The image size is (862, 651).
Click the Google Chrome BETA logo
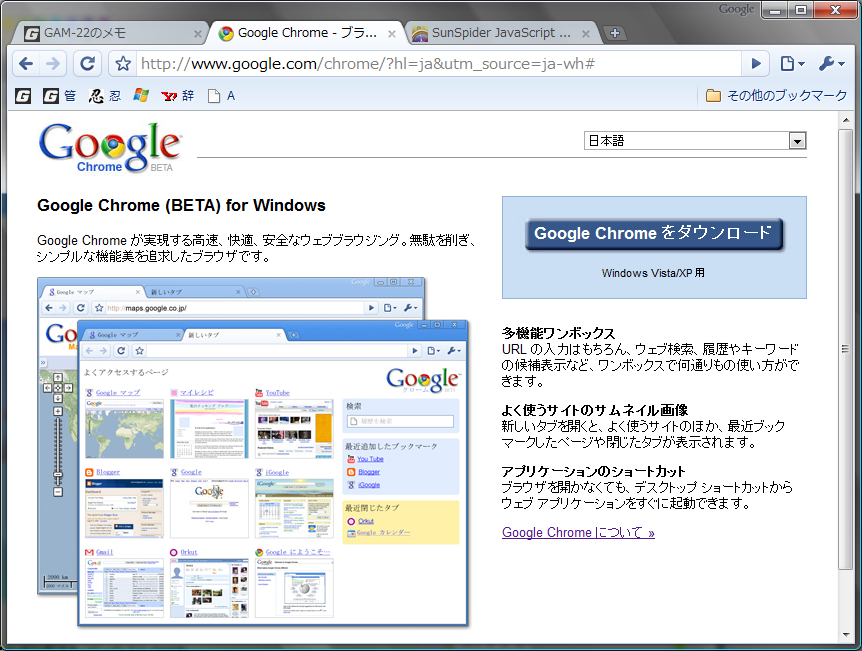click(x=109, y=147)
